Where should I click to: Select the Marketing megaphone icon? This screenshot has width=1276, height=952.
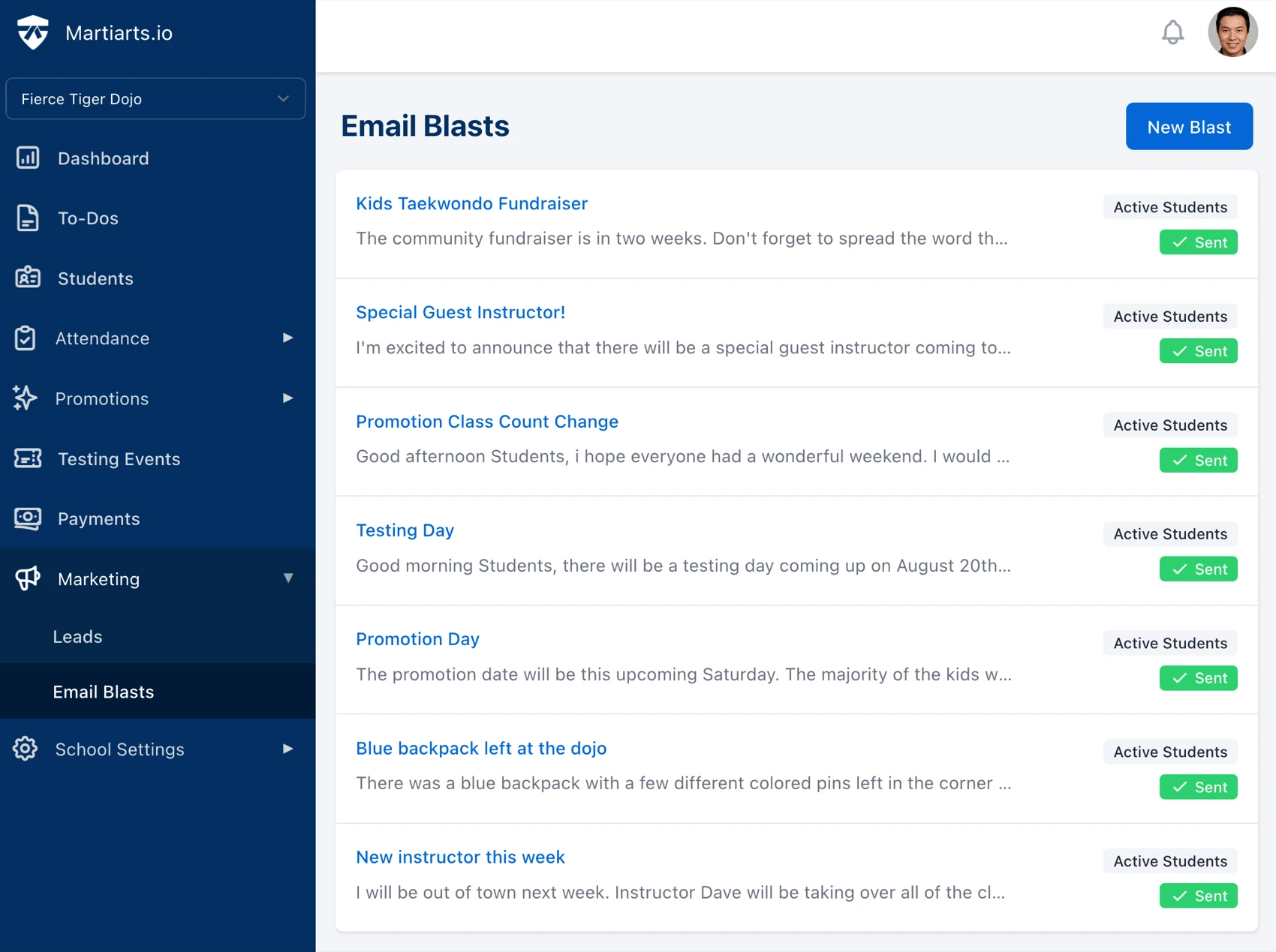(28, 578)
